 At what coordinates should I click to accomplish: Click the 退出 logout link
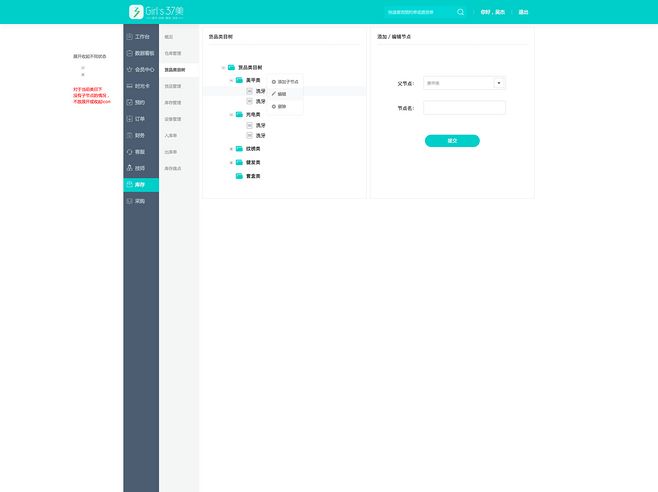point(523,12)
